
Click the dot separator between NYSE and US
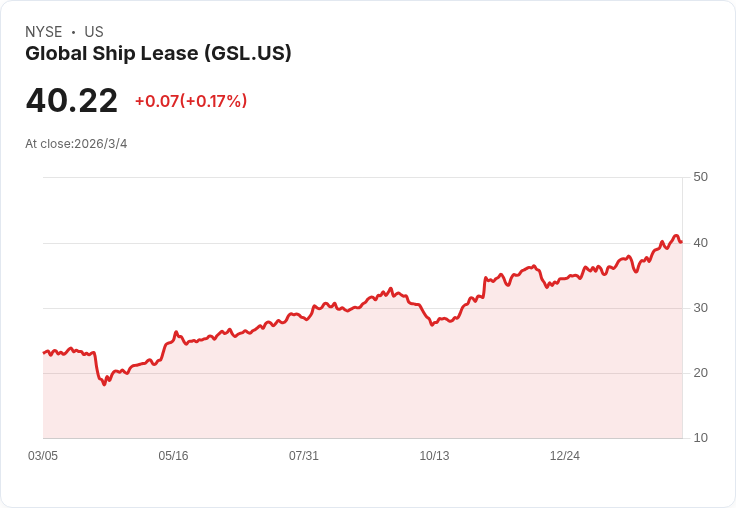(73, 32)
